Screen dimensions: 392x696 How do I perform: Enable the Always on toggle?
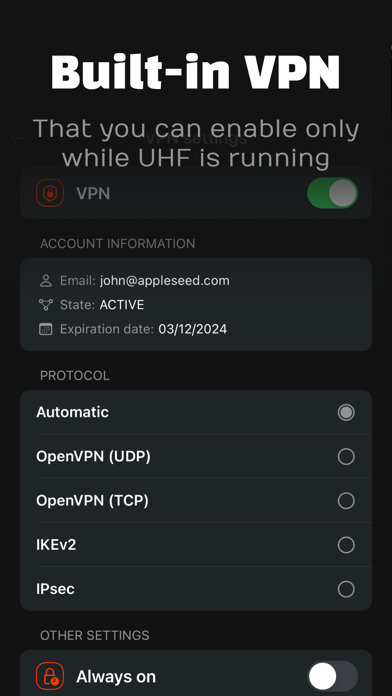(333, 676)
